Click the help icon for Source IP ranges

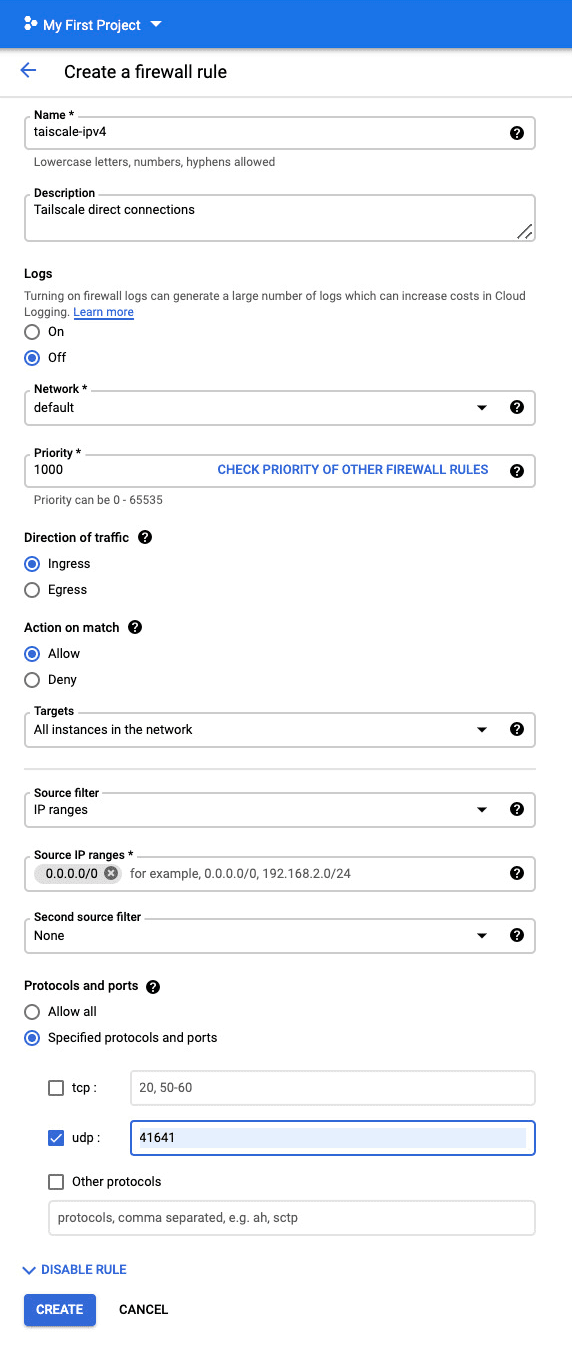(x=517, y=873)
